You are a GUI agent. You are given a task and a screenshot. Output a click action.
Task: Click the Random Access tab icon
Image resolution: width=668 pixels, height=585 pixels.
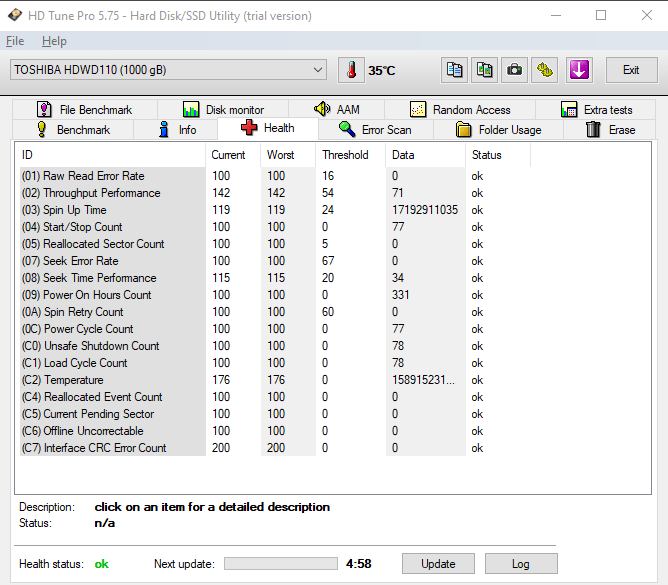[x=418, y=110]
